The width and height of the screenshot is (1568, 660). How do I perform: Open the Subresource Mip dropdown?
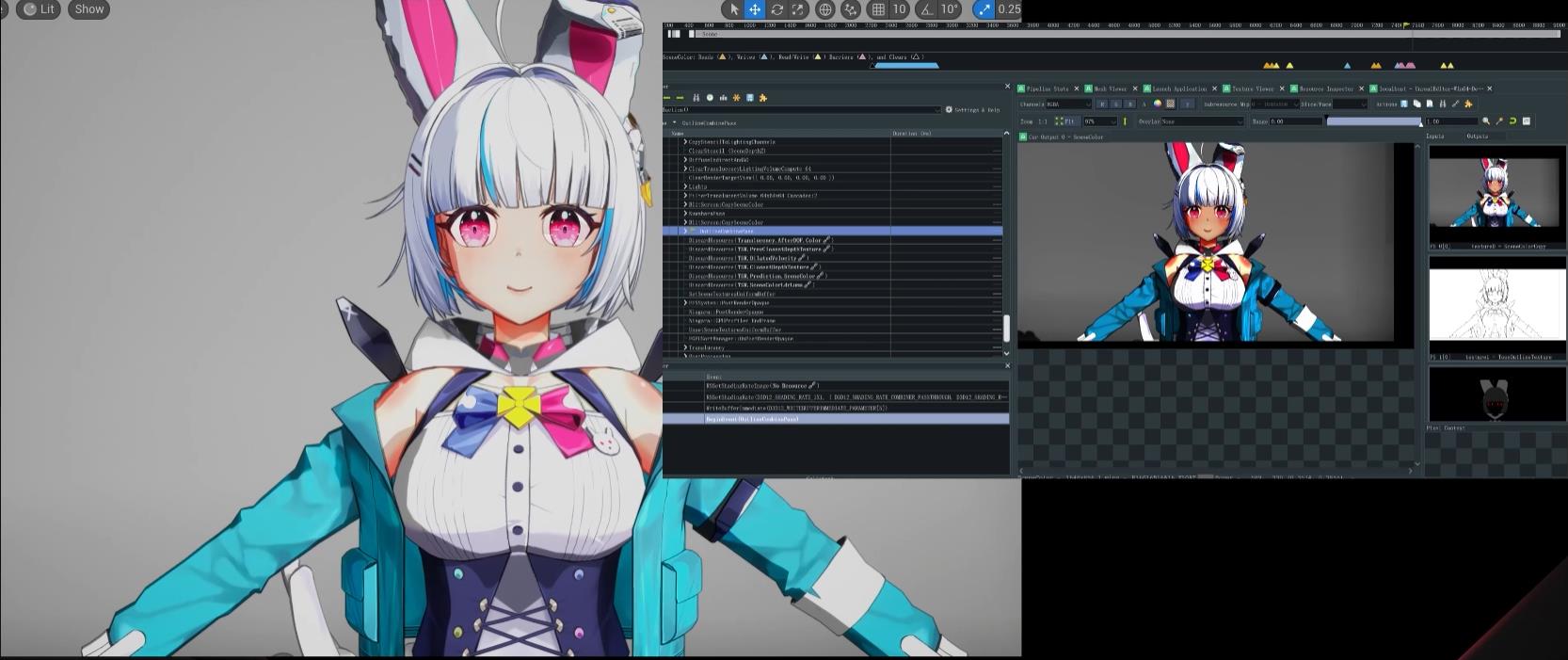pos(1276,105)
